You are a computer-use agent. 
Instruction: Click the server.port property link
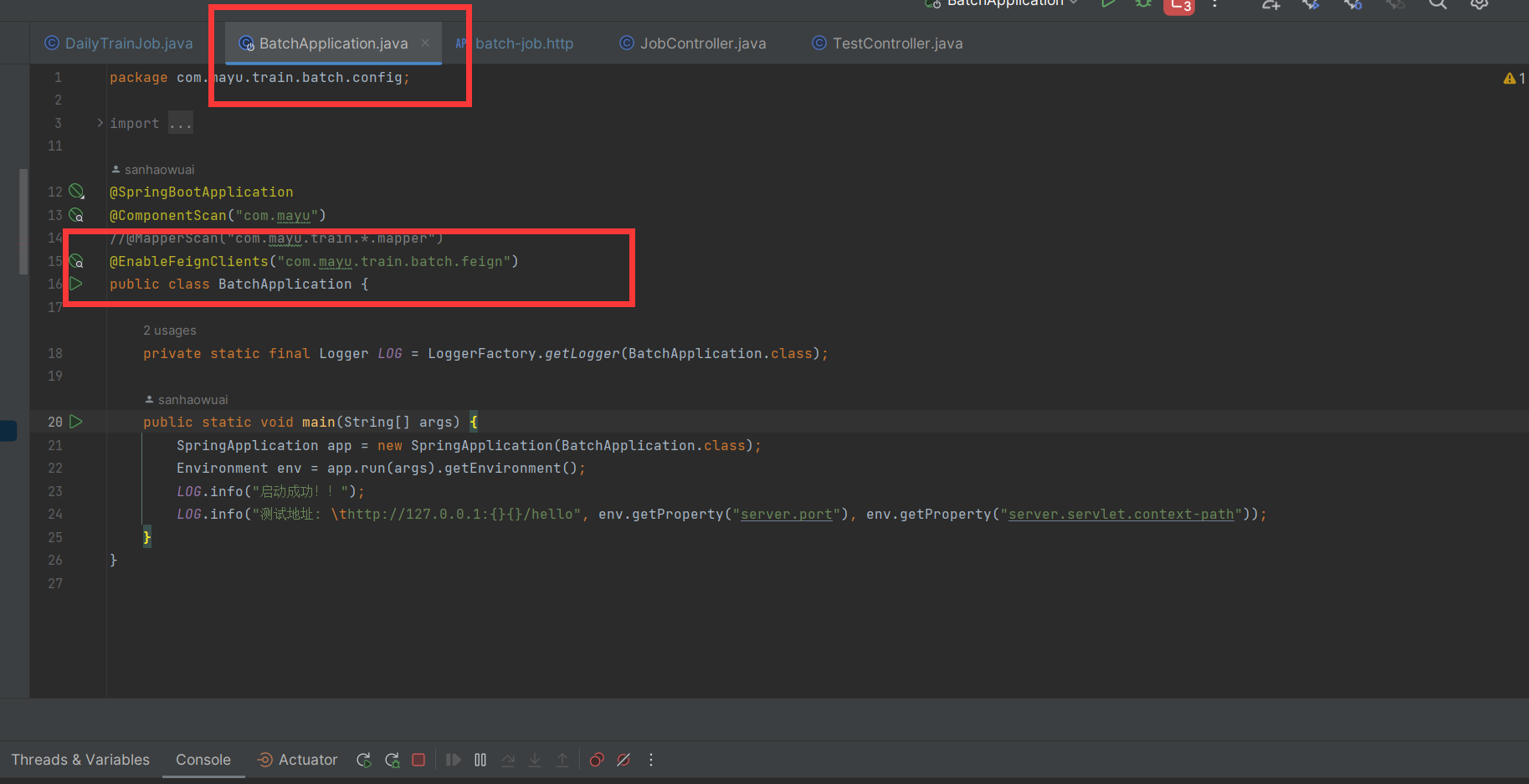[x=787, y=515]
